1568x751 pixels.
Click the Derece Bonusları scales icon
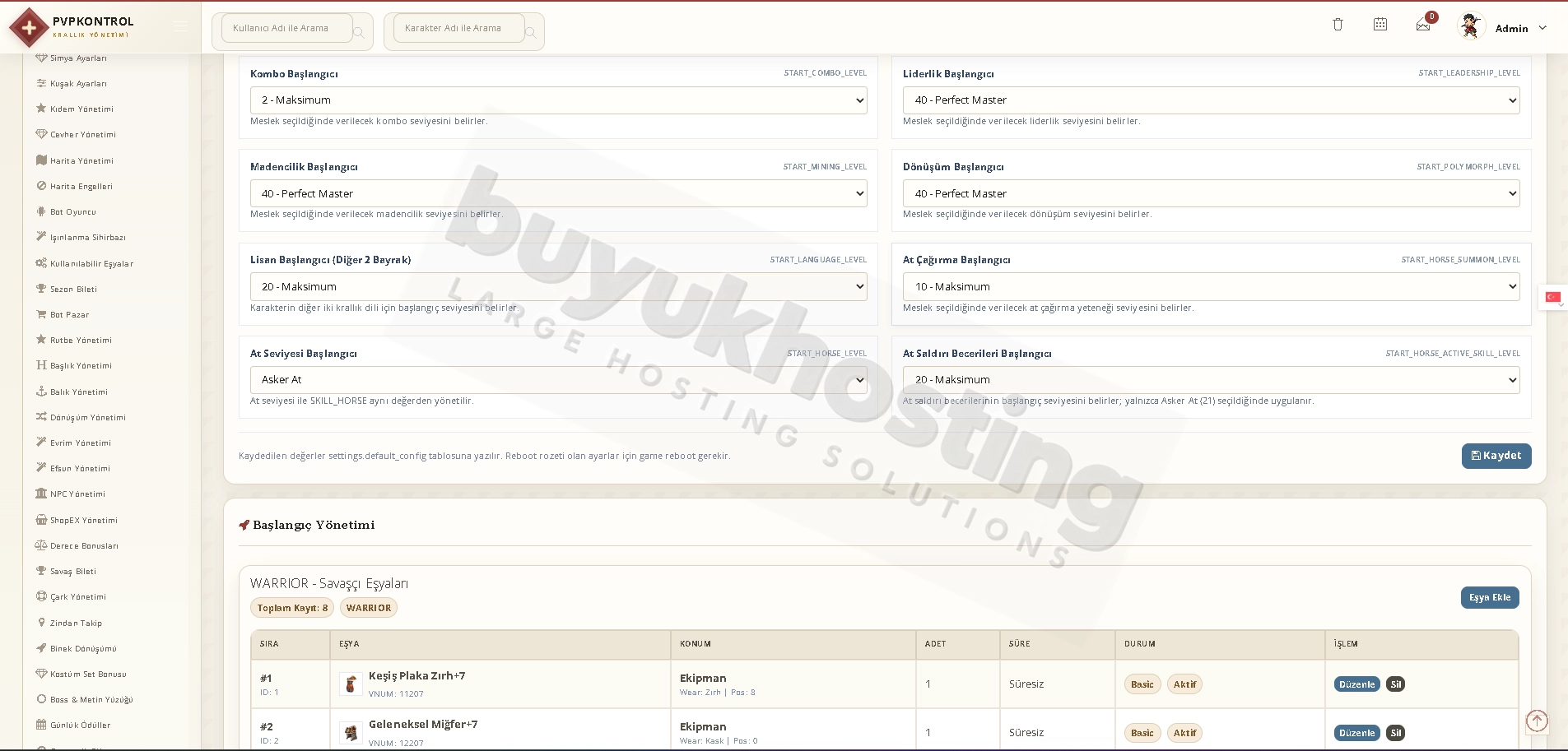coord(41,545)
